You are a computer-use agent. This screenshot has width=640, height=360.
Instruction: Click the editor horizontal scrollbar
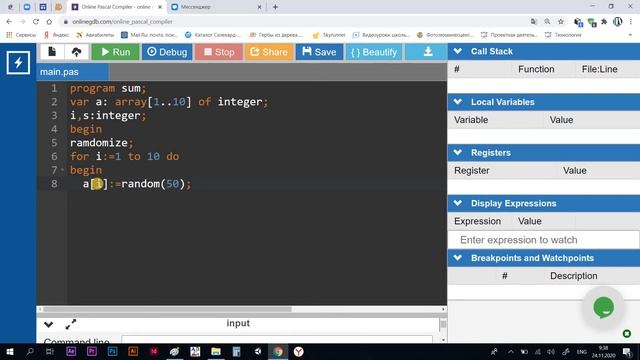(x=167, y=309)
